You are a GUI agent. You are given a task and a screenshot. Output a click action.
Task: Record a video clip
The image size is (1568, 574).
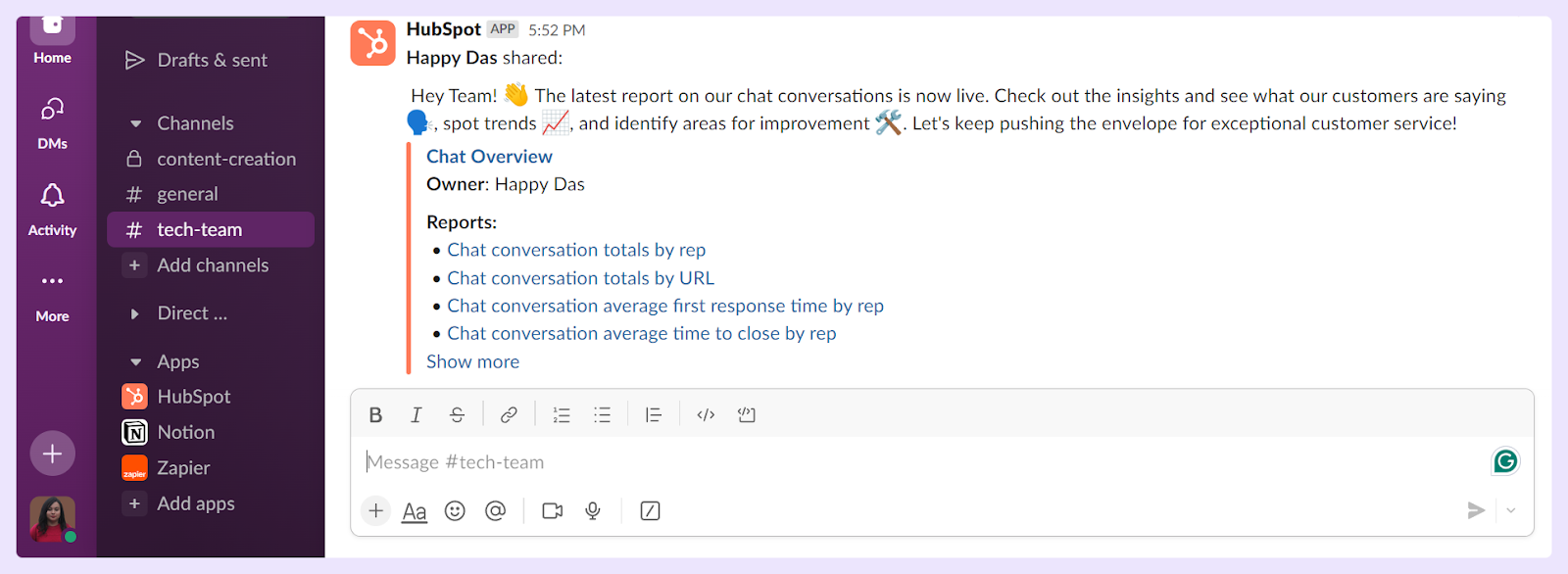[x=553, y=510]
